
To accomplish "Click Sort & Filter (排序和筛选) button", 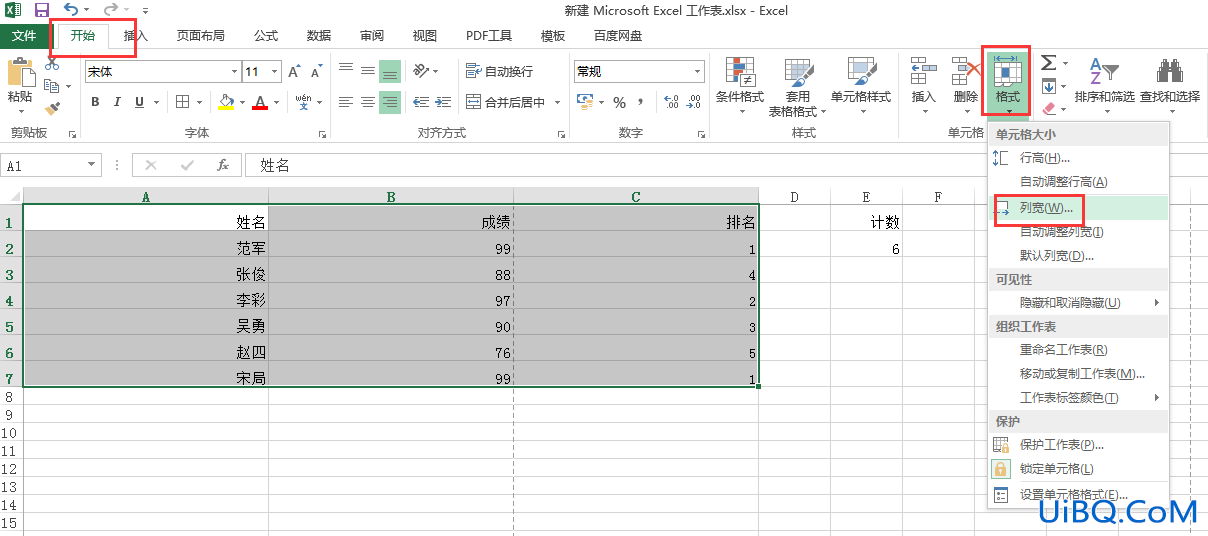I will [1104, 82].
